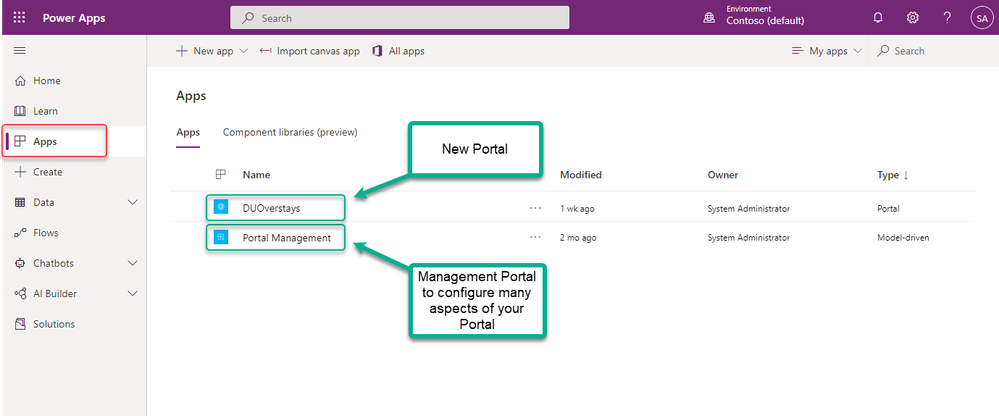The height and width of the screenshot is (416, 999).
Task: Click the 'Portal' type cell
Action: tap(888, 208)
